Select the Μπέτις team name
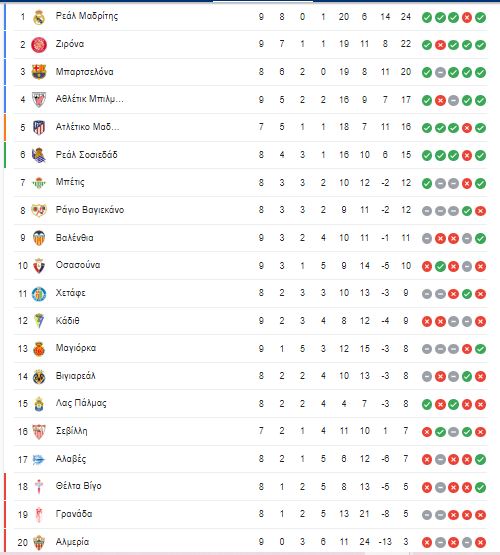The height and width of the screenshot is (555, 500). (70, 182)
